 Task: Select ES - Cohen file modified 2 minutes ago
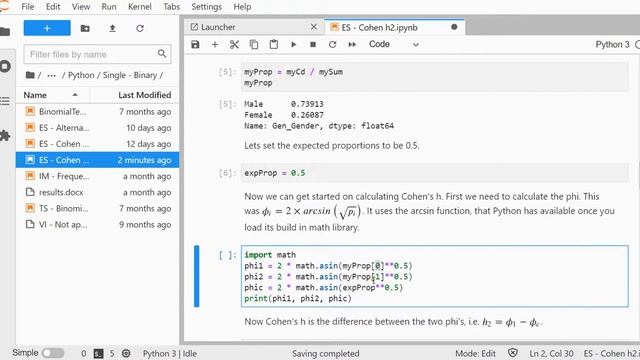pos(97,160)
